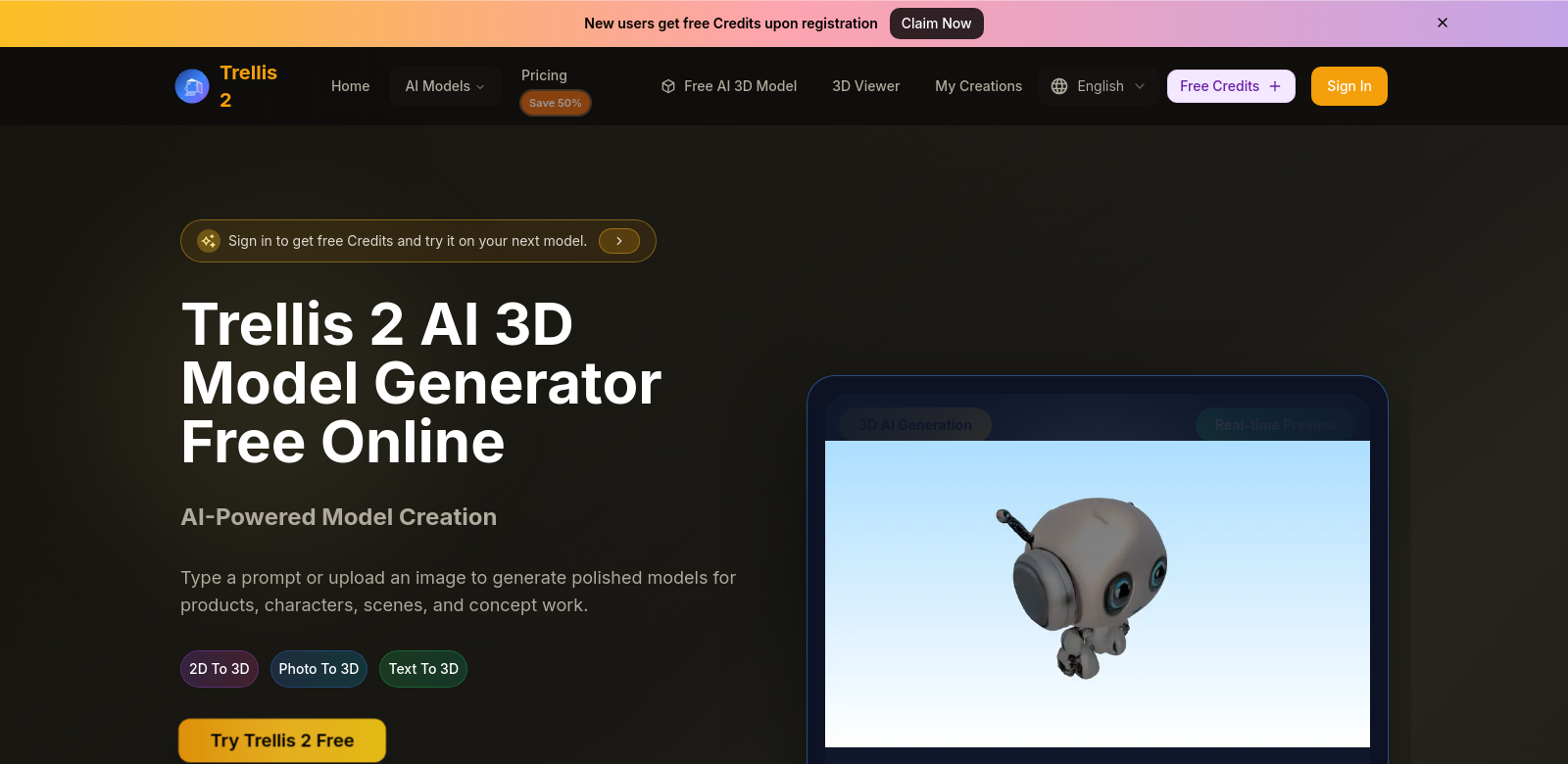1568x764 pixels.
Task: Click Try Trellis 2 Free button
Action: coord(282,740)
